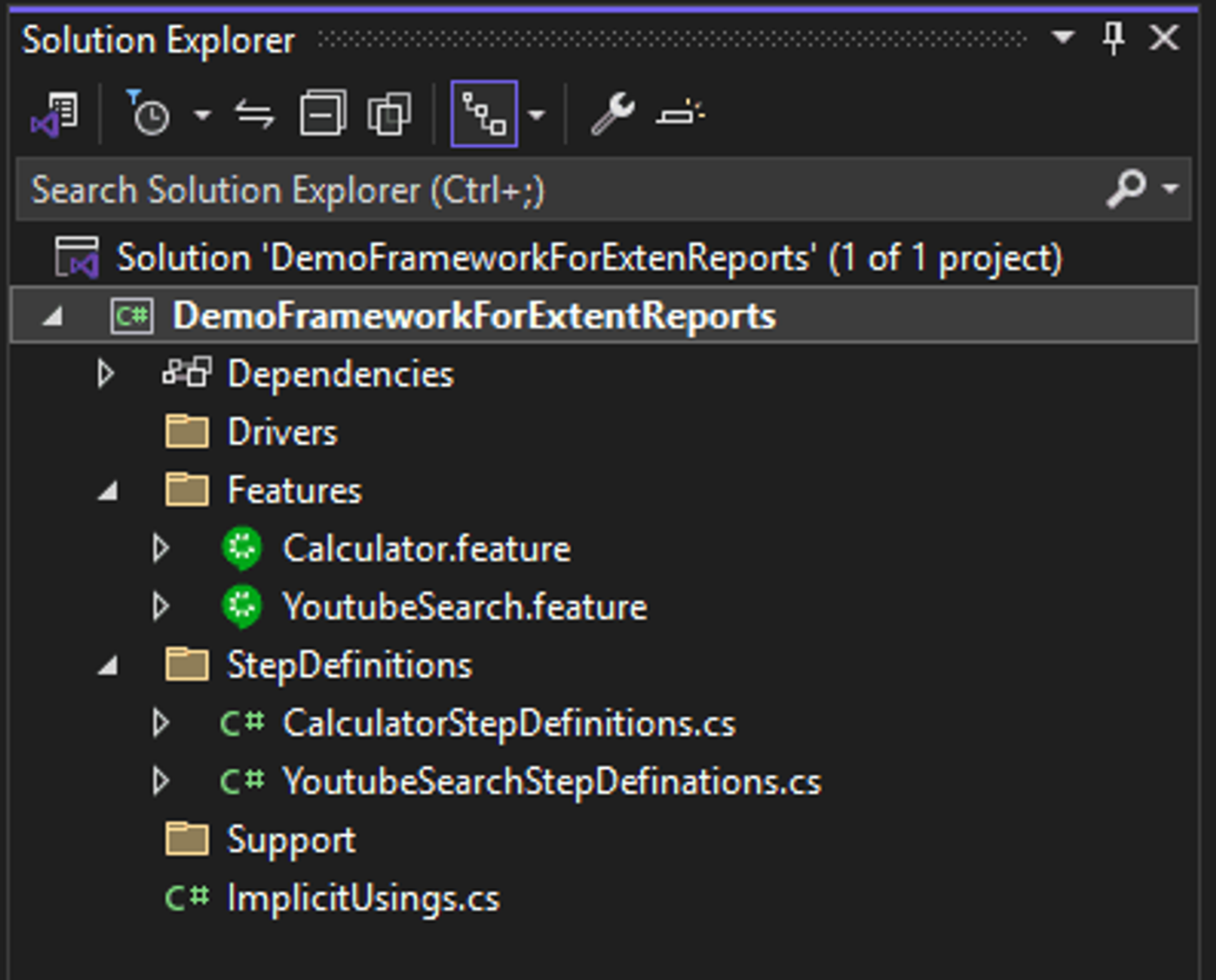Select the YoutubeSearchStepDefinations.cs file
Screen dimensions: 1216x980
(552, 782)
